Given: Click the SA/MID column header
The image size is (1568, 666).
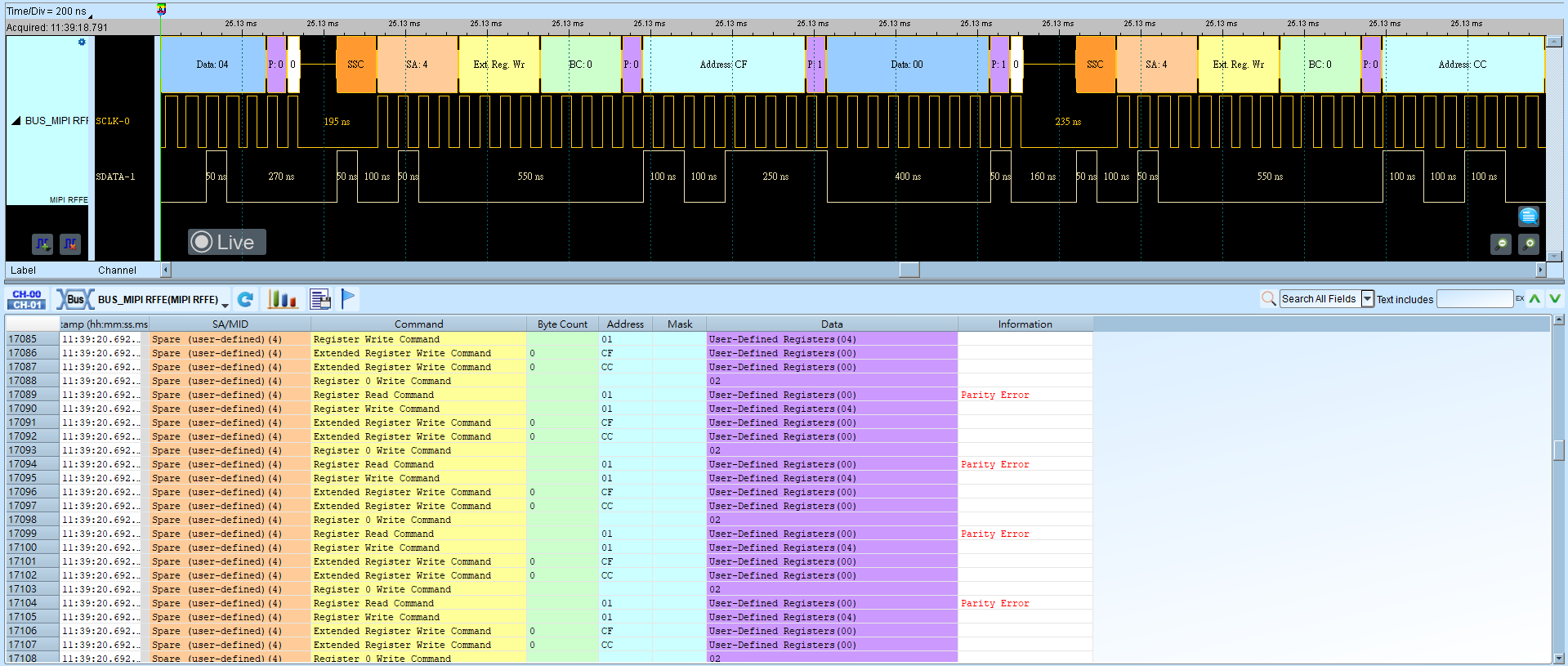Looking at the screenshot, I should (x=230, y=324).
